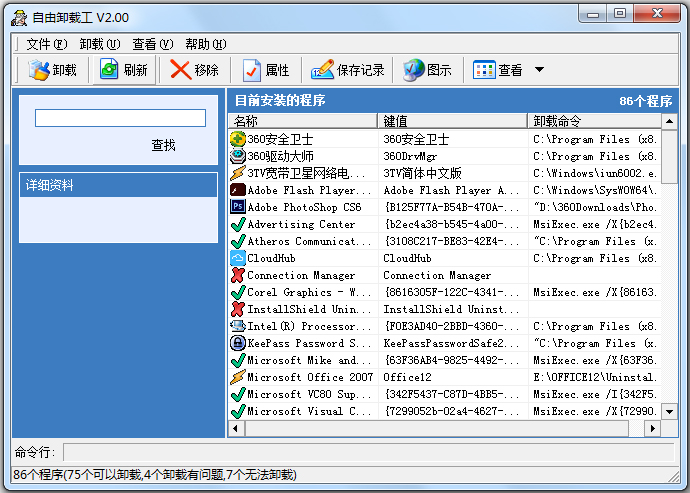Select the 360安全卫士 program icon in list
690x493 pixels.
pos(238,139)
